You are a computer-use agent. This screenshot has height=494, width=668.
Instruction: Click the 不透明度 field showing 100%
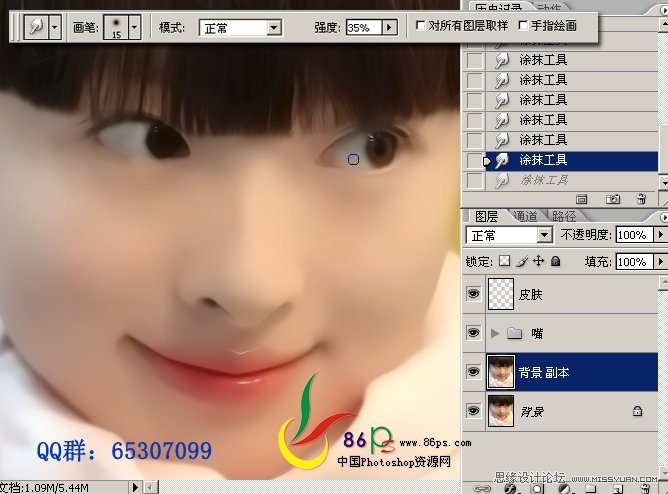tap(634, 235)
